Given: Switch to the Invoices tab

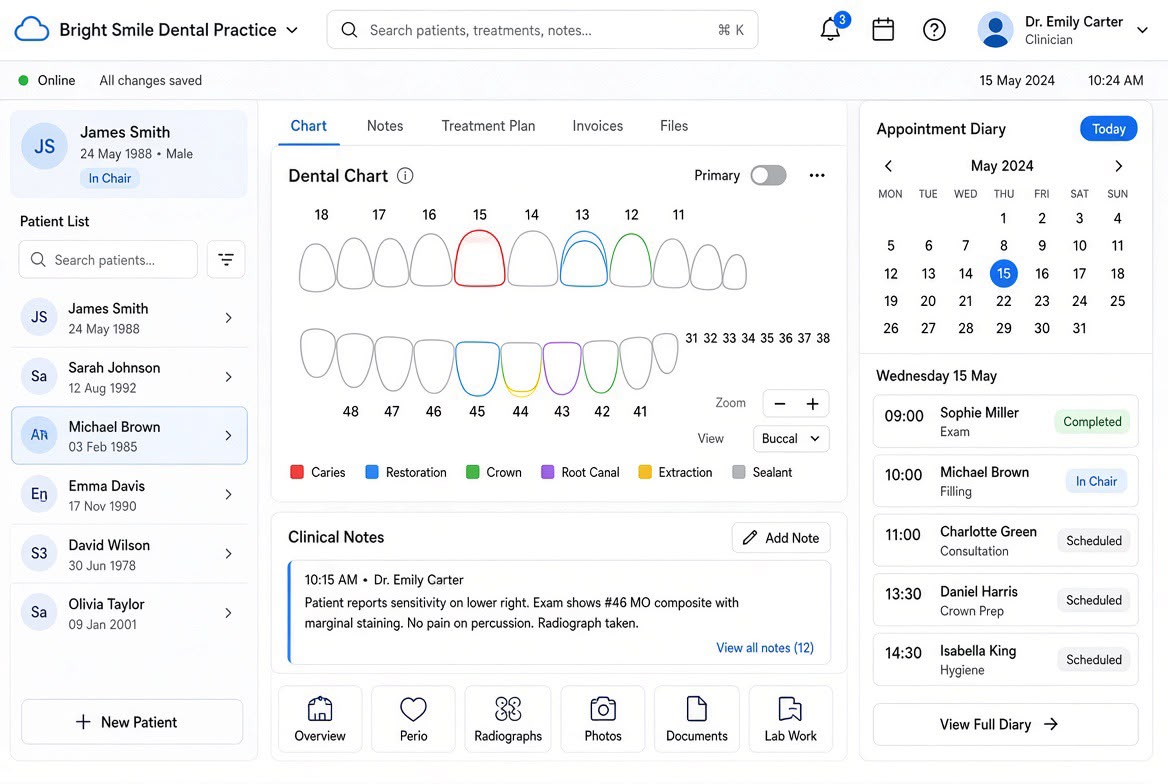Looking at the screenshot, I should 597,126.
